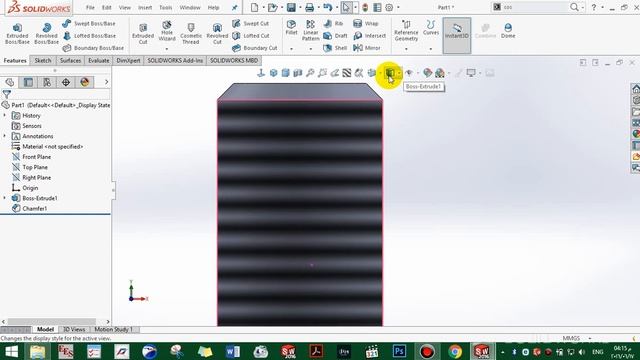Toggle the pin icon beside the Help menu
Screen dimensions: 640x360
(234, 7)
